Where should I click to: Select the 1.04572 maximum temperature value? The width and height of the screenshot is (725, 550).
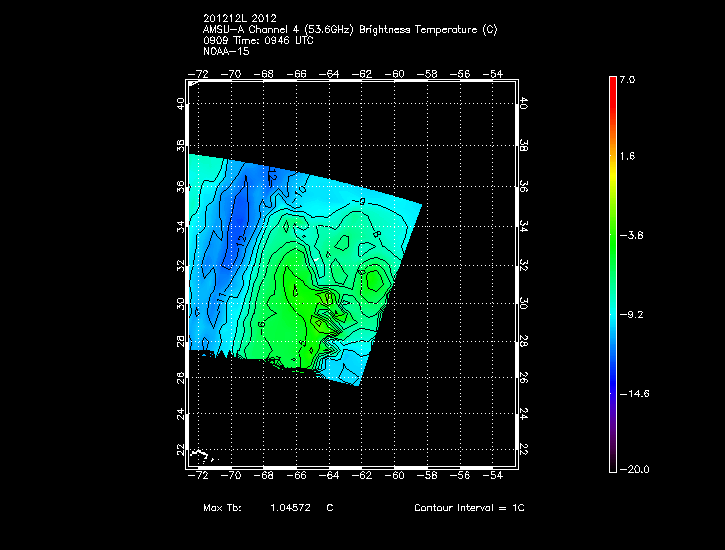(x=290, y=508)
